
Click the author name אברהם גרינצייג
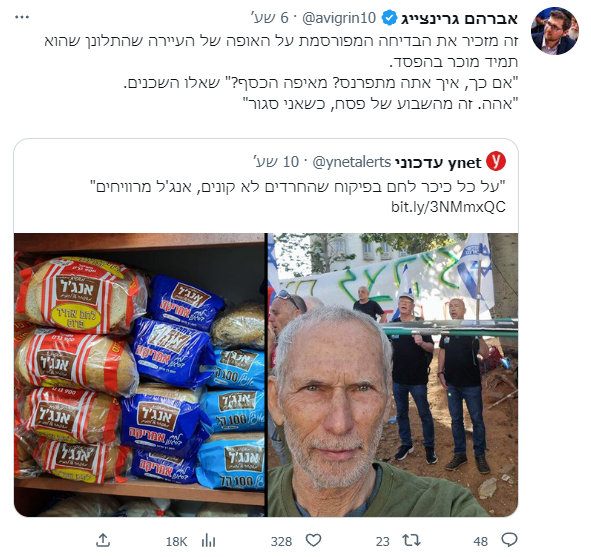click(x=459, y=18)
